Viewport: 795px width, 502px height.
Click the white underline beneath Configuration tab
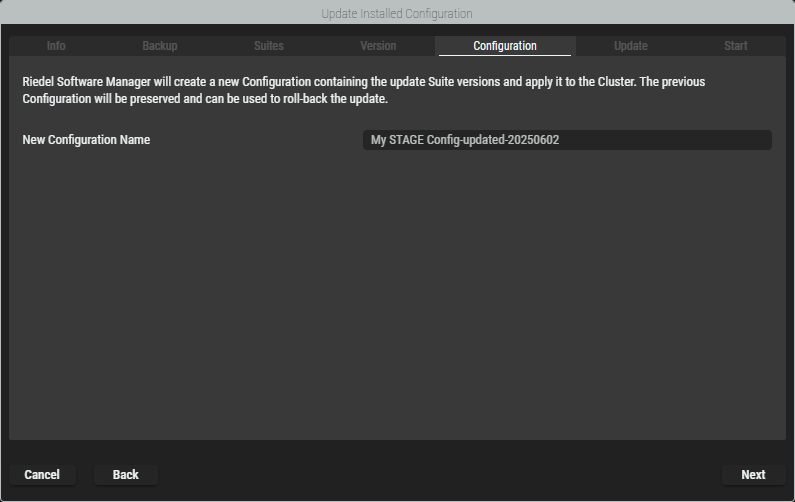click(x=505, y=55)
